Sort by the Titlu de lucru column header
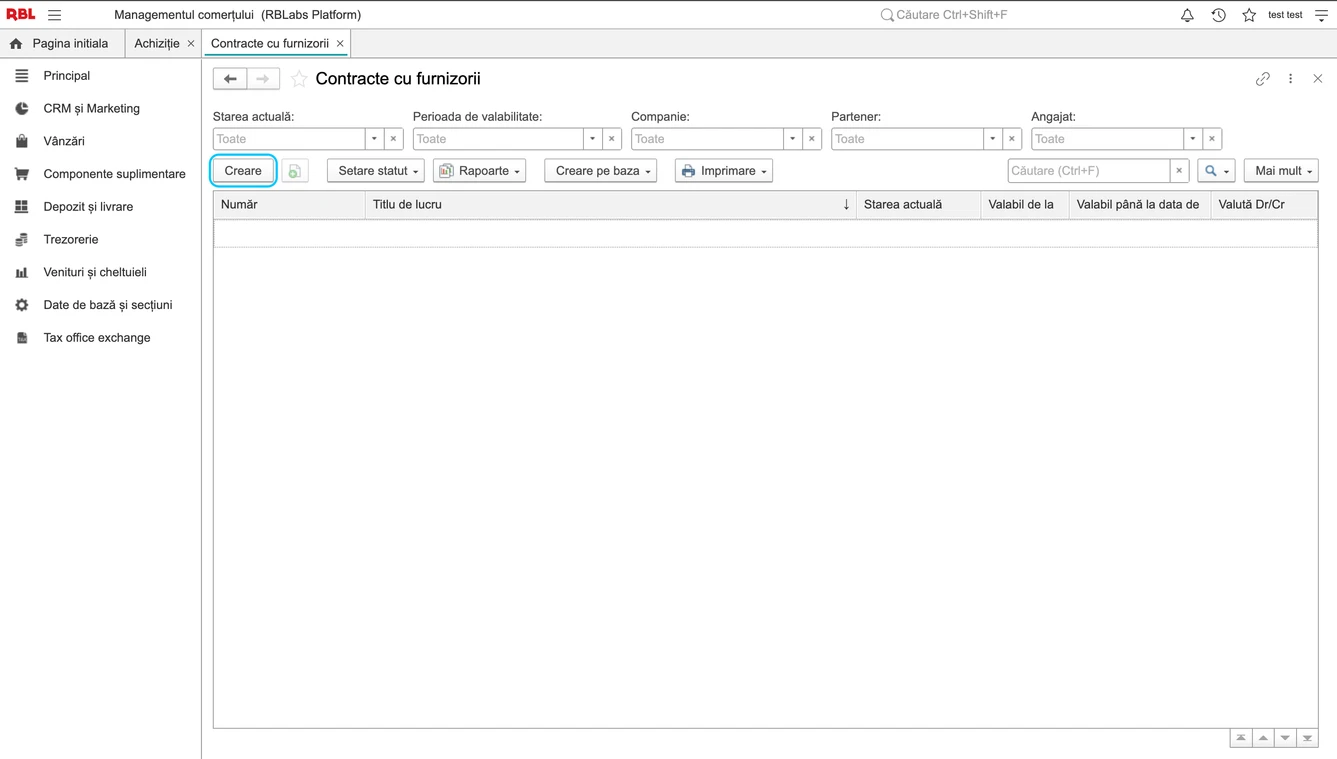Image resolution: width=1337 pixels, height=759 pixels. tap(611, 205)
